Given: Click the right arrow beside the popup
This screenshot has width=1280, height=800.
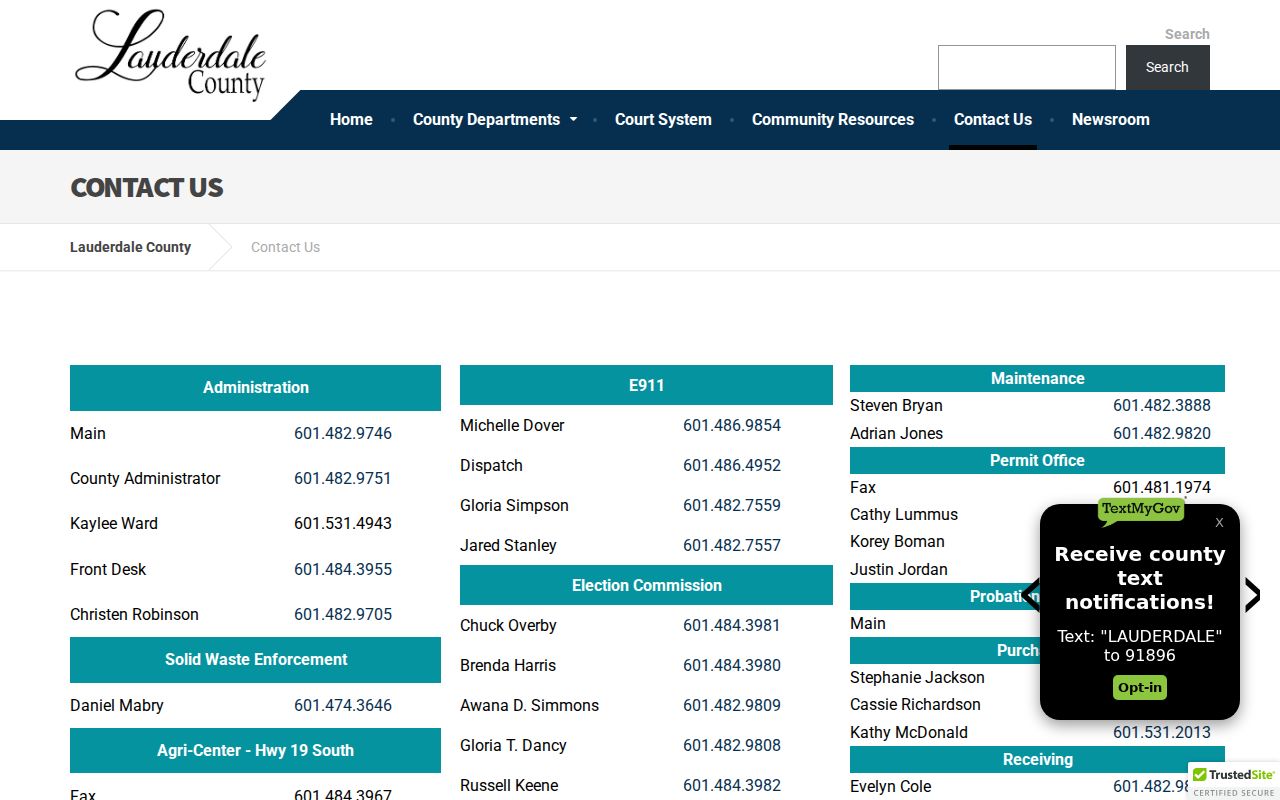Looking at the screenshot, I should [x=1252, y=595].
